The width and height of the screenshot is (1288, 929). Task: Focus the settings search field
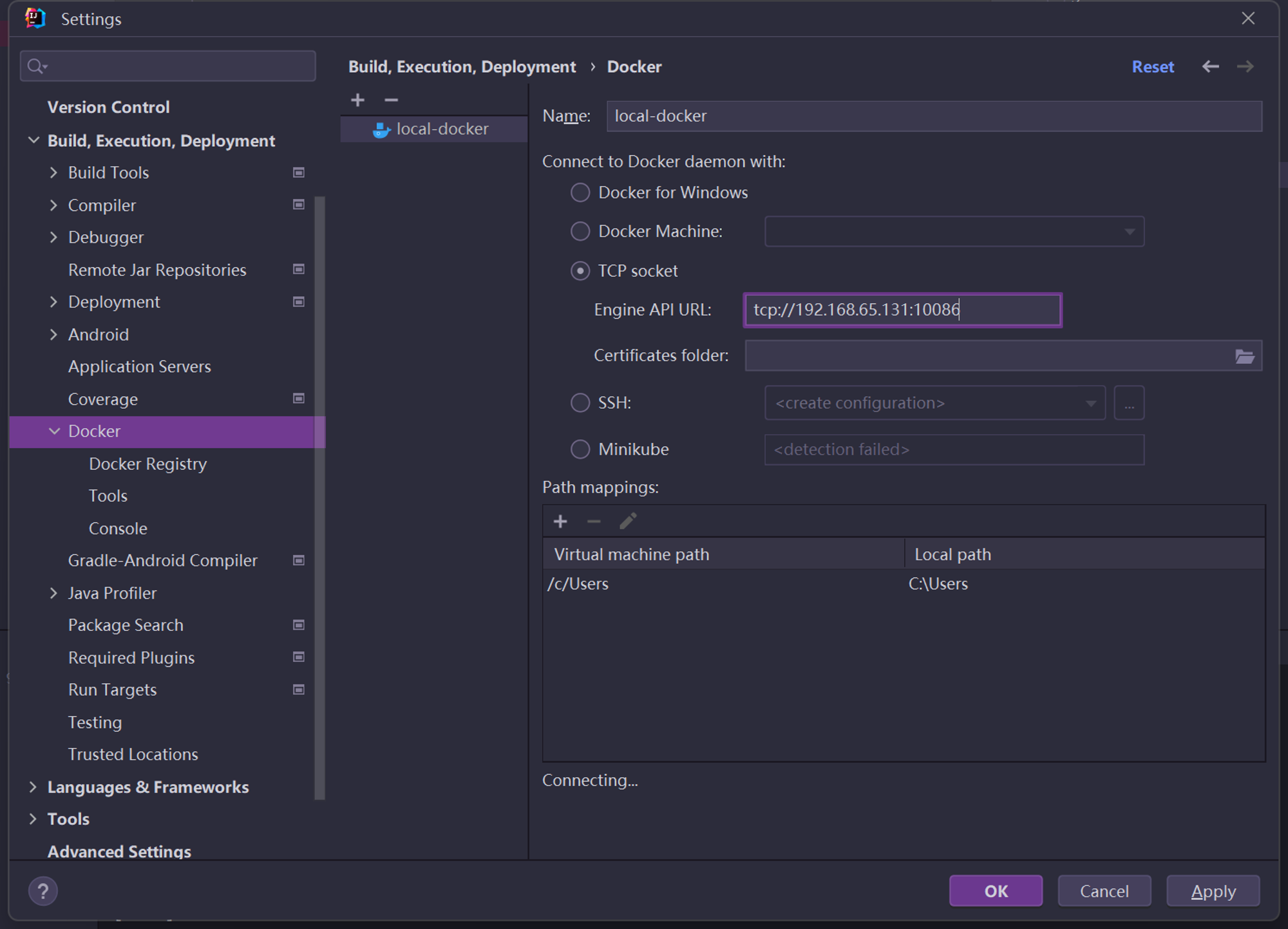pyautogui.click(x=167, y=66)
